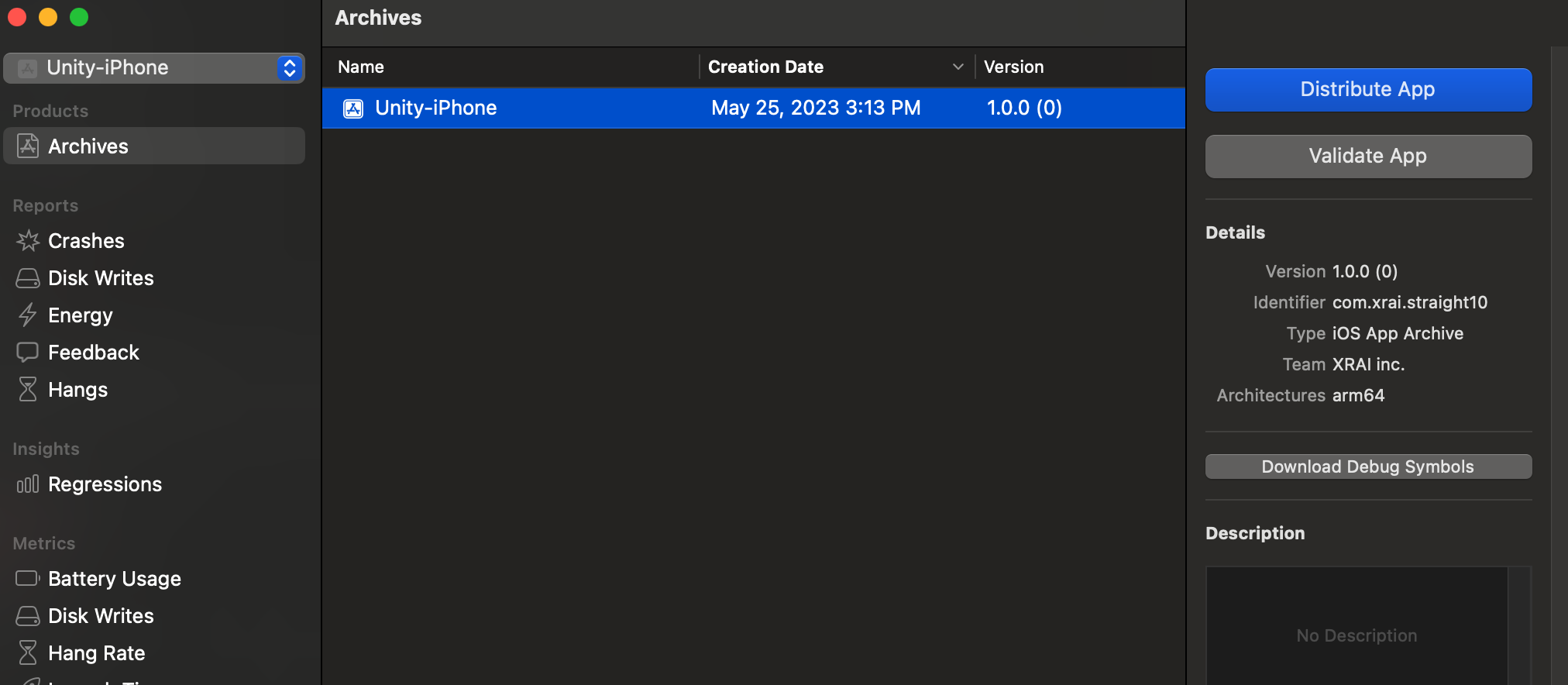Click the Crashes star icon
This screenshot has height=685, width=1568.
pos(28,241)
